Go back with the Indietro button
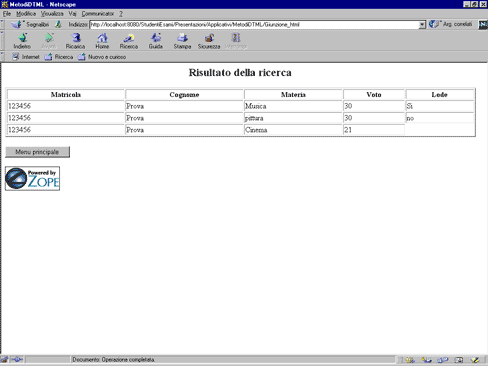The image size is (488, 366). tap(22, 41)
